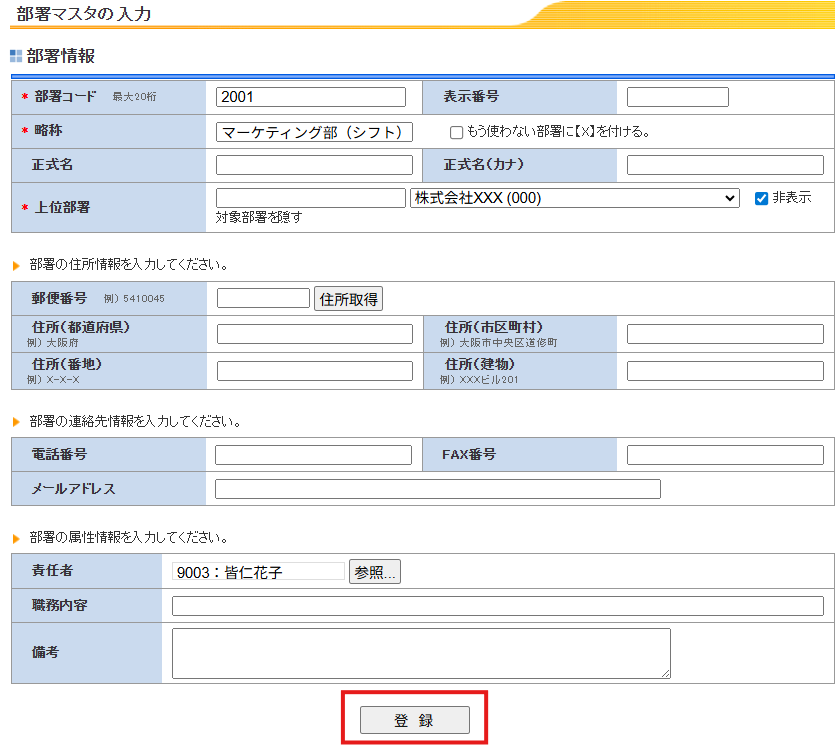Expand the 株式会社XXX (000) dropdown
This screenshot has height=745, width=839.
tap(574, 198)
